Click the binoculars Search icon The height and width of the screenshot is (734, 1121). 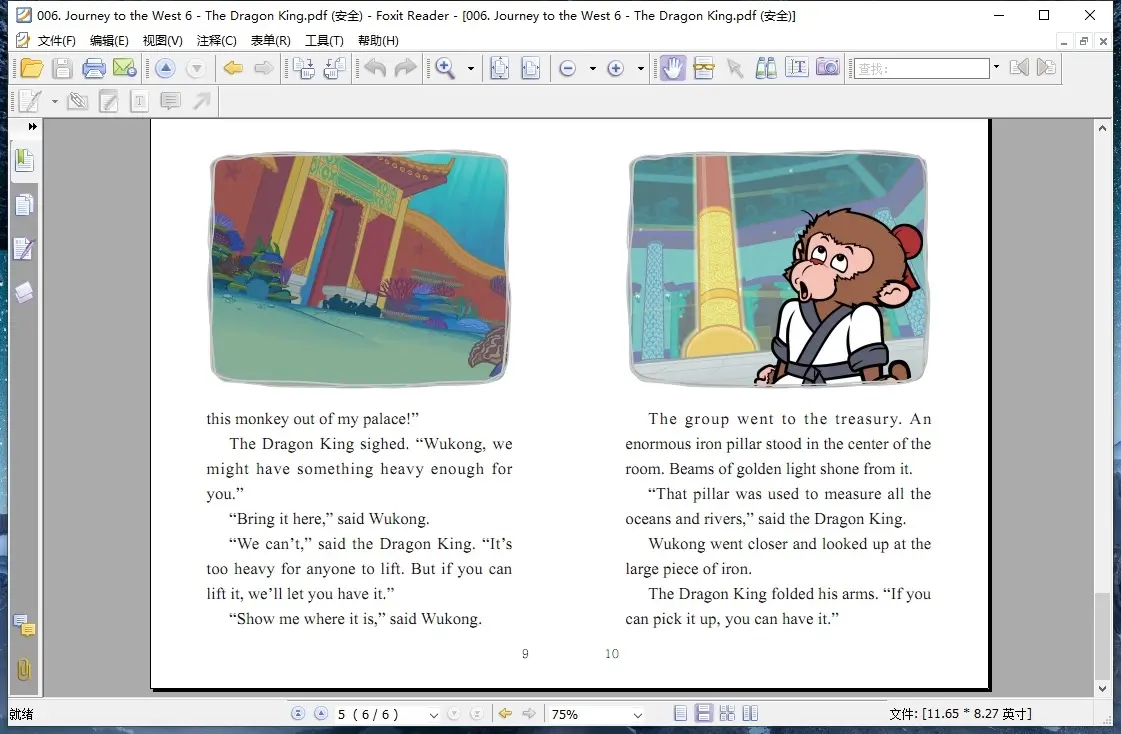click(766, 68)
